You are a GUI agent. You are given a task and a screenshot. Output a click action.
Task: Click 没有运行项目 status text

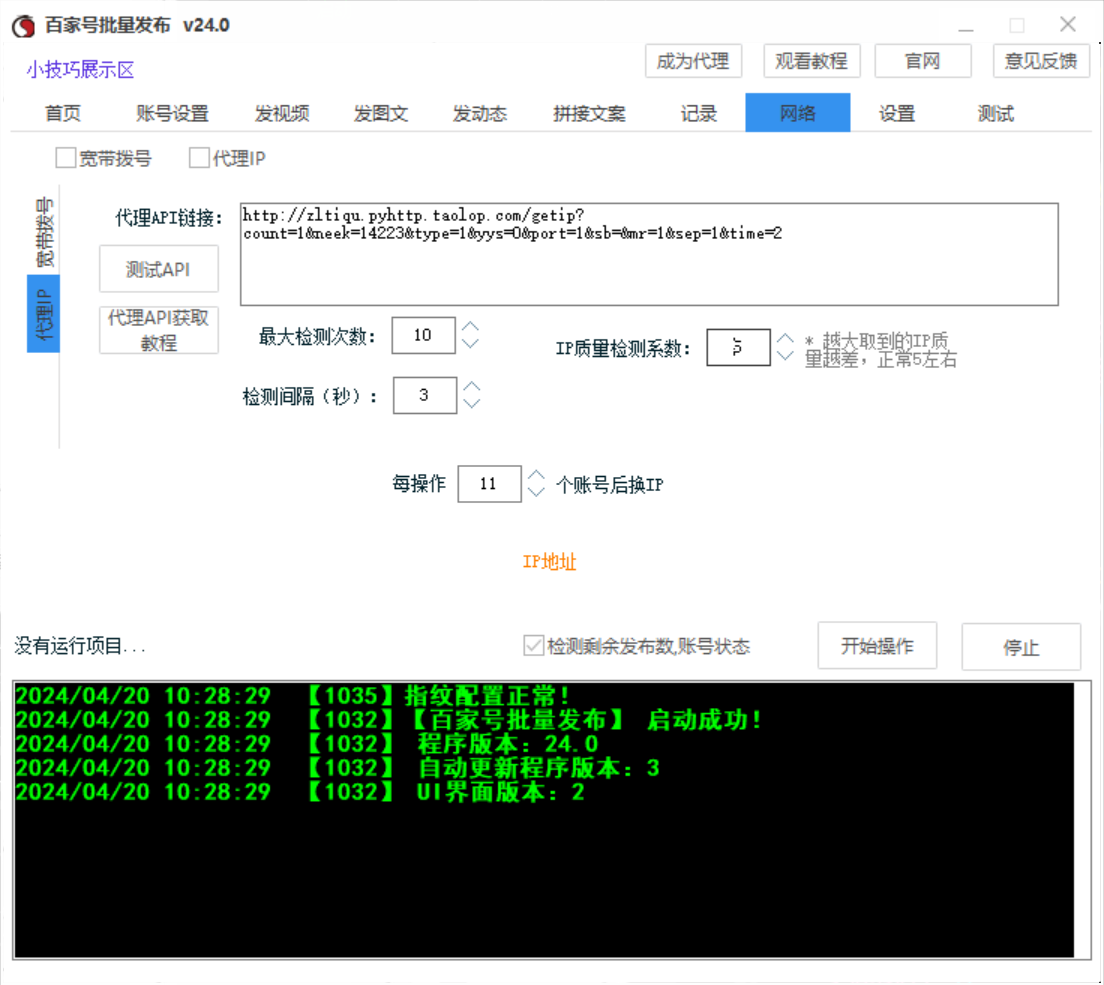point(80,646)
